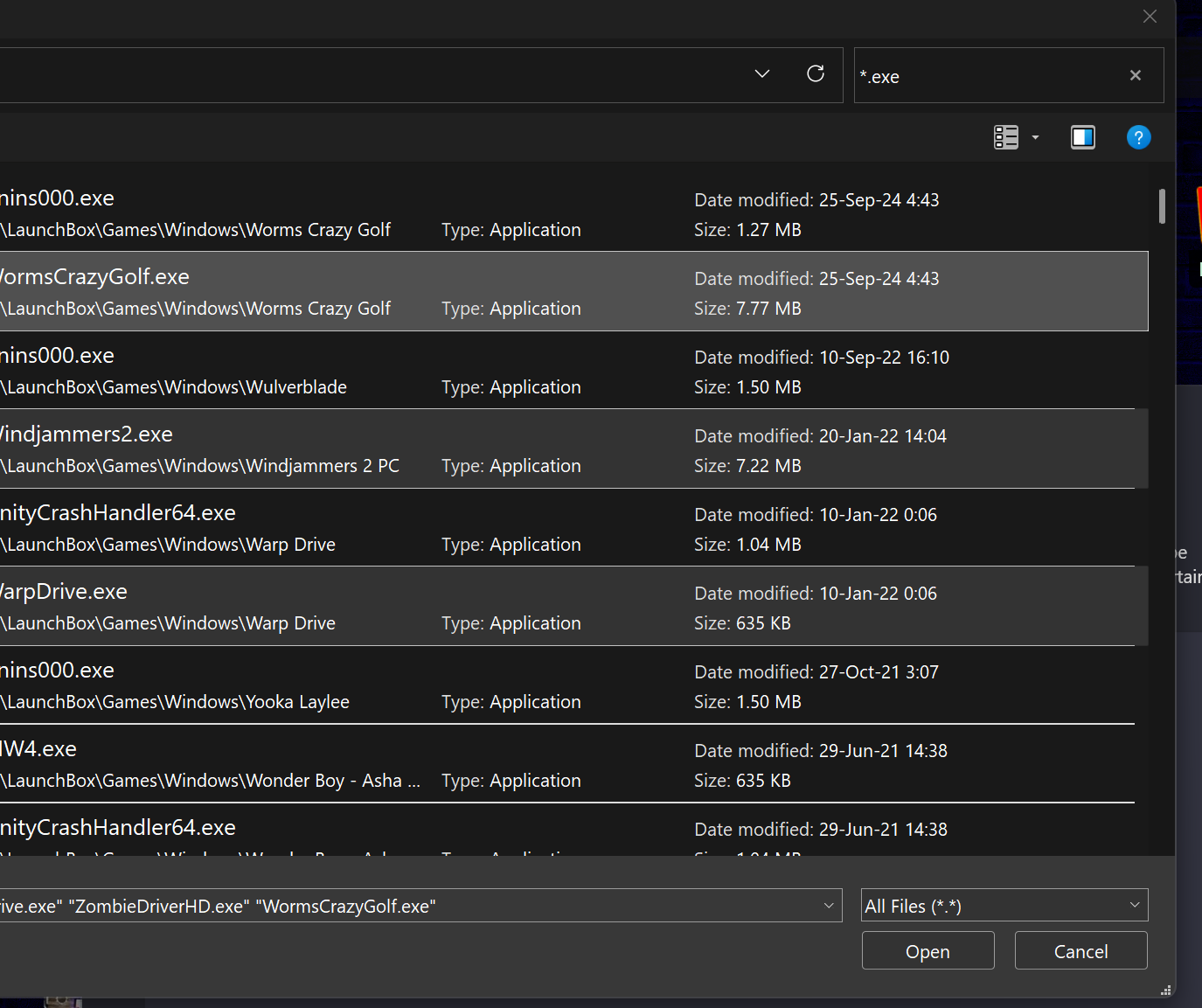1202x1008 pixels.
Task: Click Windjammers 2 PC folder path
Action: pyautogui.click(x=199, y=466)
